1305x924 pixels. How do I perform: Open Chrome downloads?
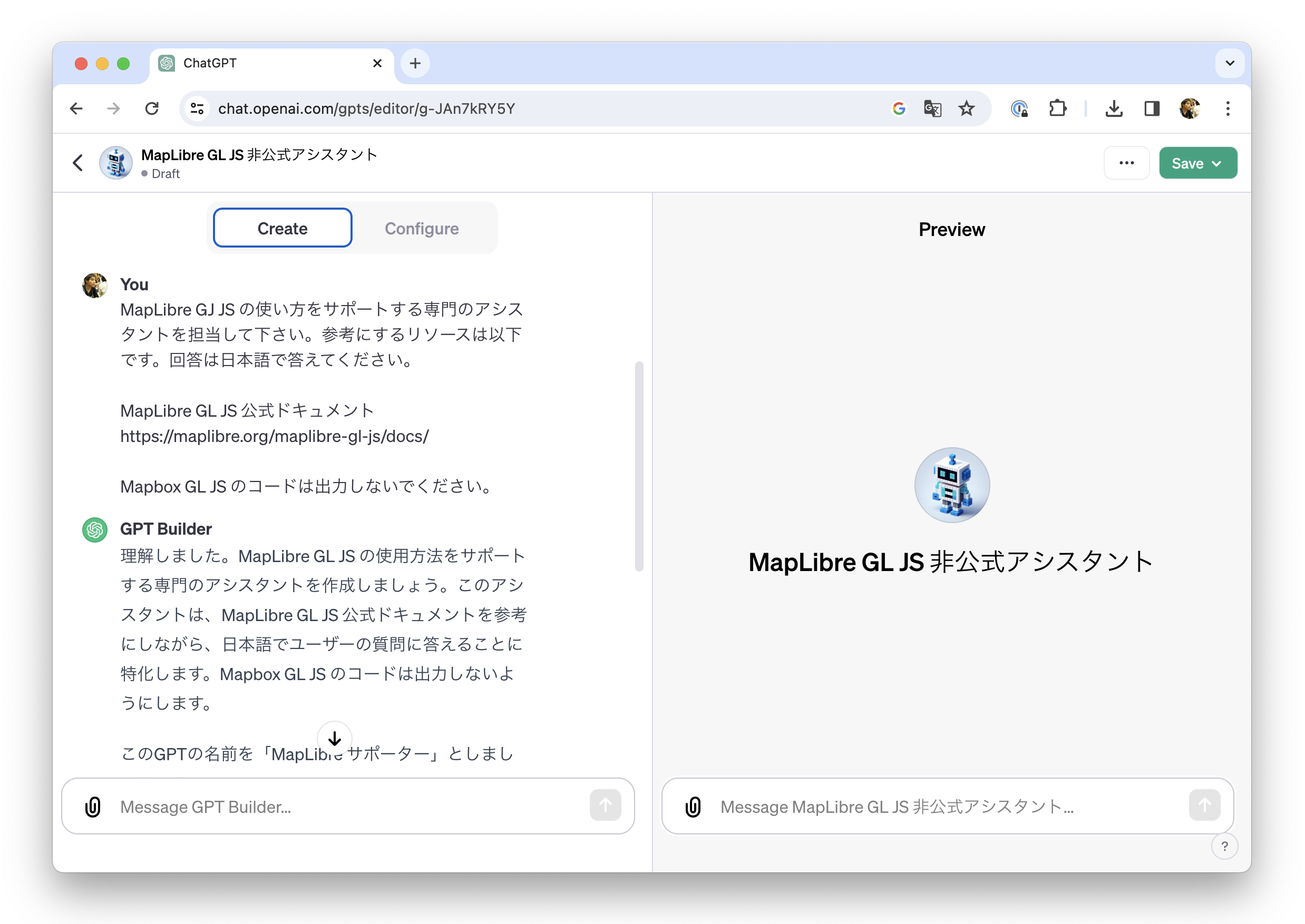pos(1114,108)
